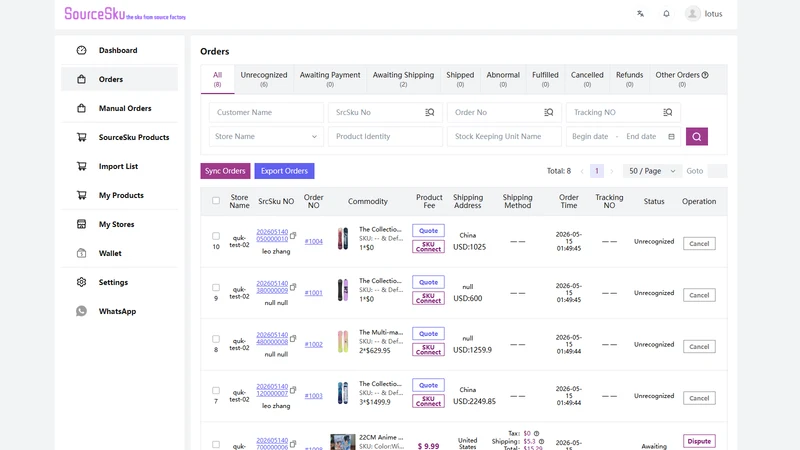
Task: Switch to the Fulfilled tab
Action: (545, 79)
